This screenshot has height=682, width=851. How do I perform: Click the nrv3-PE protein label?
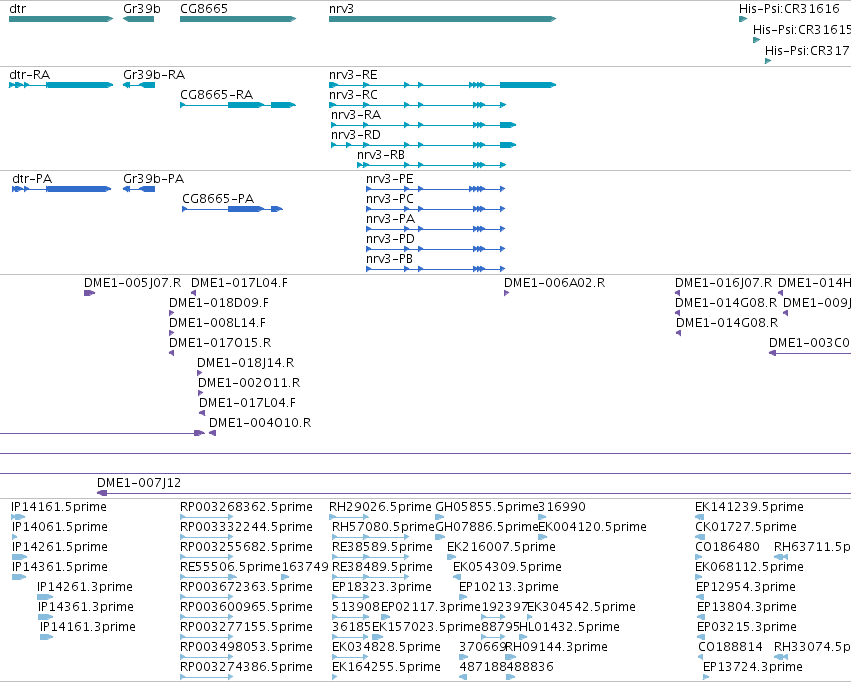coord(390,179)
